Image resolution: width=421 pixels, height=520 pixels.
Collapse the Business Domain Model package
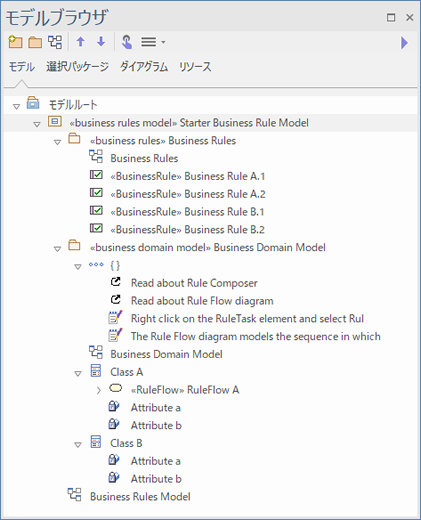click(57, 249)
